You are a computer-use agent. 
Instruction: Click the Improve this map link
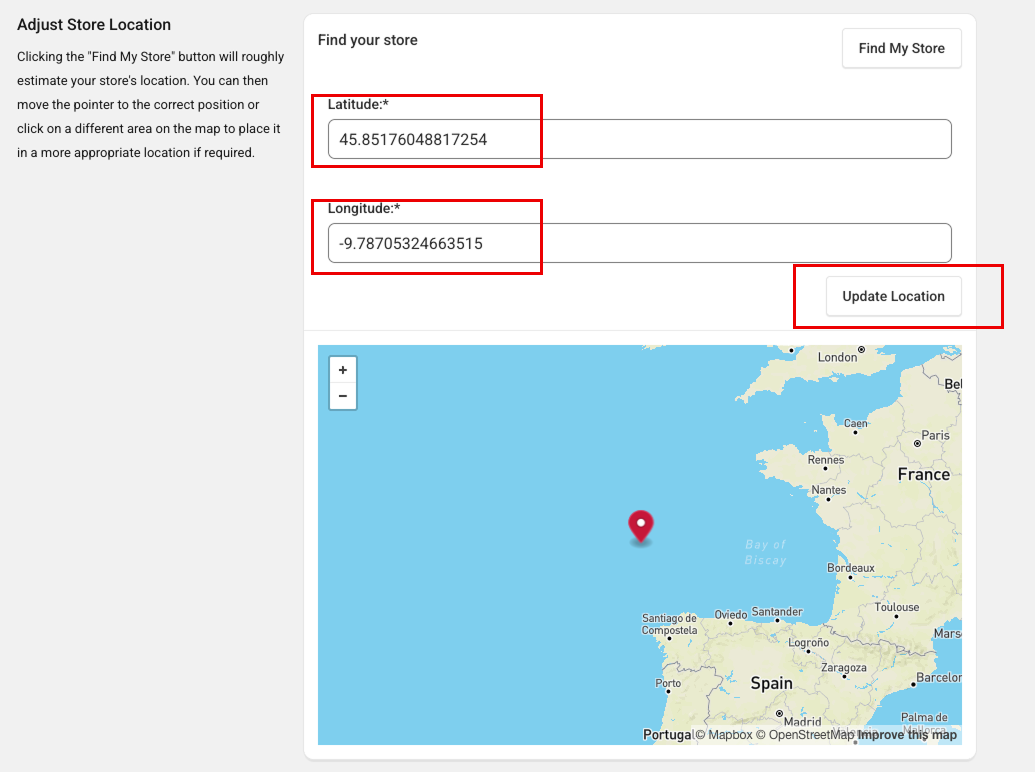click(906, 734)
